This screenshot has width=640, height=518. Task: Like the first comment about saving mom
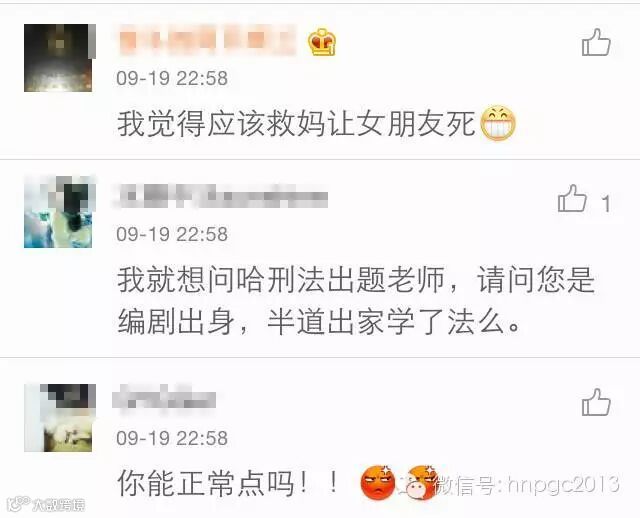pyautogui.click(x=596, y=42)
